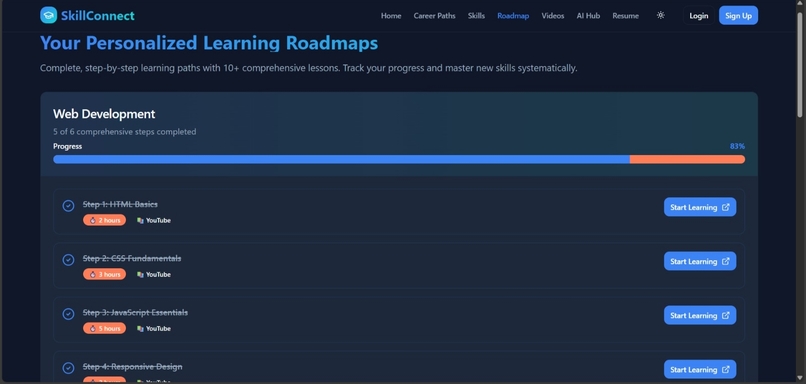This screenshot has height=384, width=806.
Task: Start Learning for Step 3: JavaScript Essentials
Action: pos(700,315)
